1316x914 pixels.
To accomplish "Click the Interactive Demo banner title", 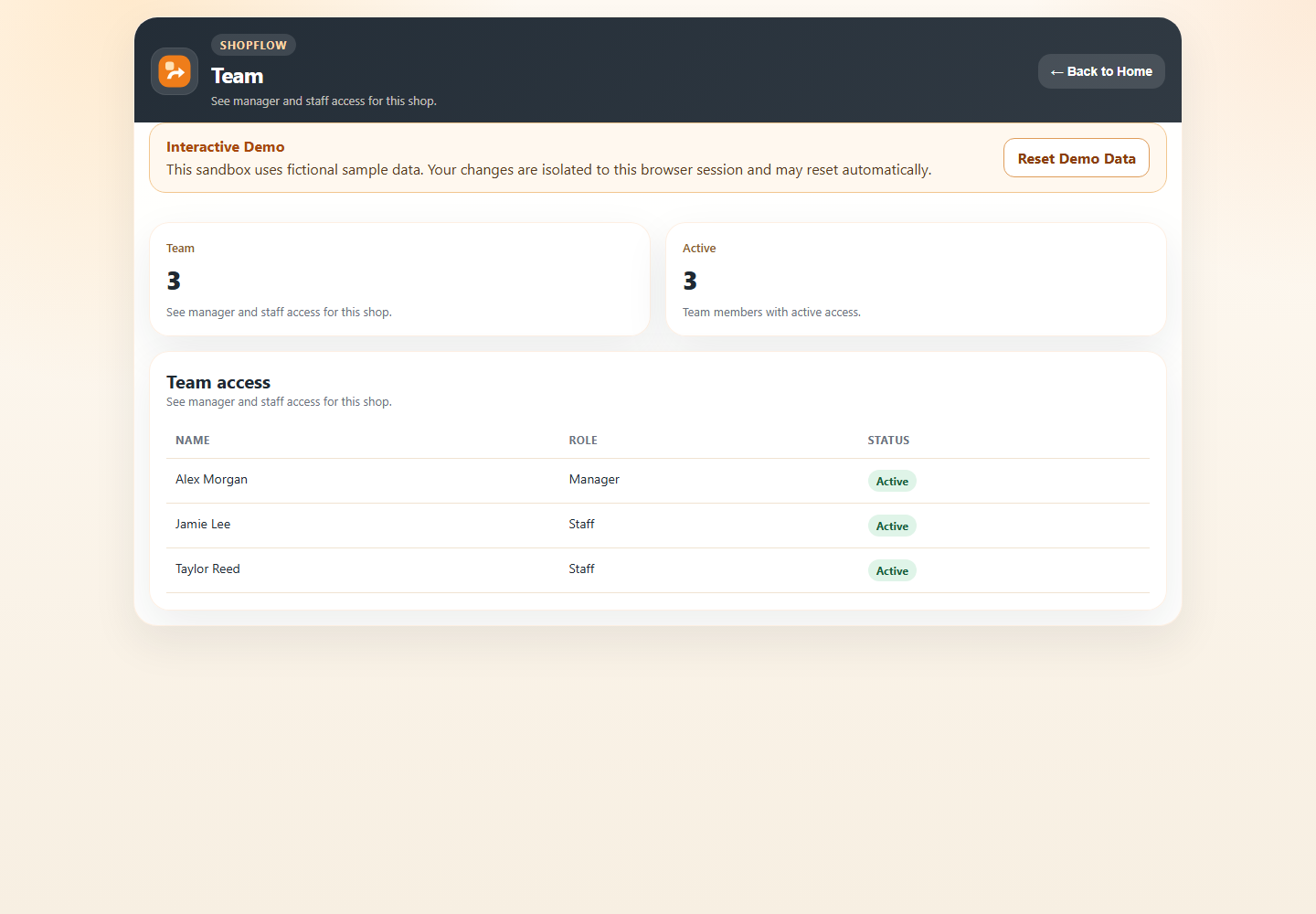I will (226, 146).
